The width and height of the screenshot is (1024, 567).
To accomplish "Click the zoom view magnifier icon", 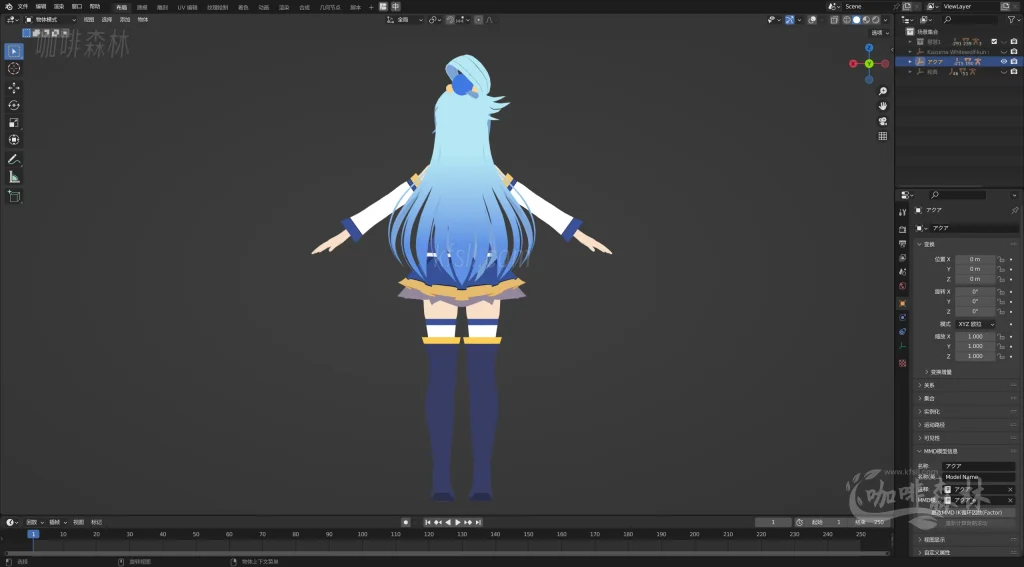I will (882, 91).
